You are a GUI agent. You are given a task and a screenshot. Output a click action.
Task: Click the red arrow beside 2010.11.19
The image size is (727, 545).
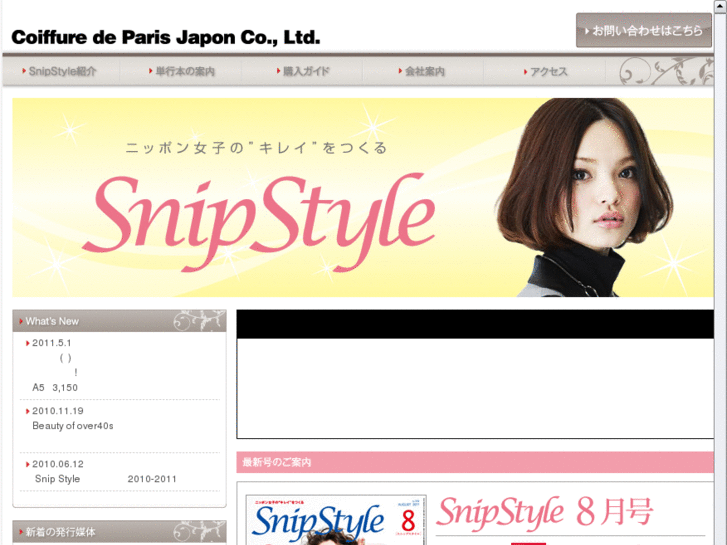[x=27, y=411]
